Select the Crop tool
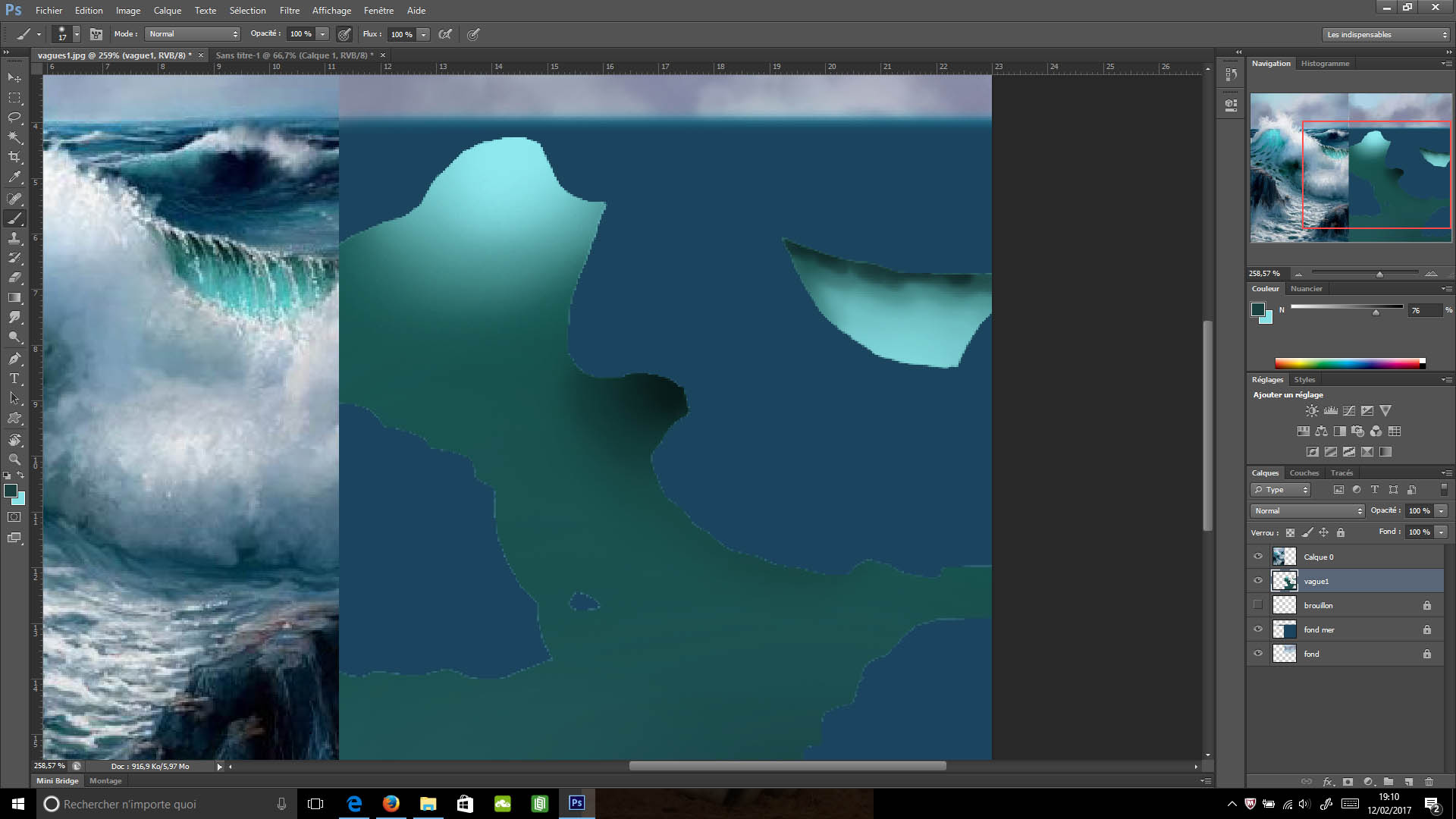This screenshot has height=819, width=1456. pos(14,157)
